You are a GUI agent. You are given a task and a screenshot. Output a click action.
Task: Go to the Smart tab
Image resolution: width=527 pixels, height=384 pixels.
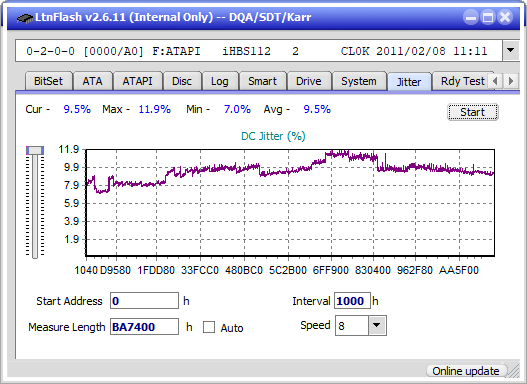(x=262, y=81)
